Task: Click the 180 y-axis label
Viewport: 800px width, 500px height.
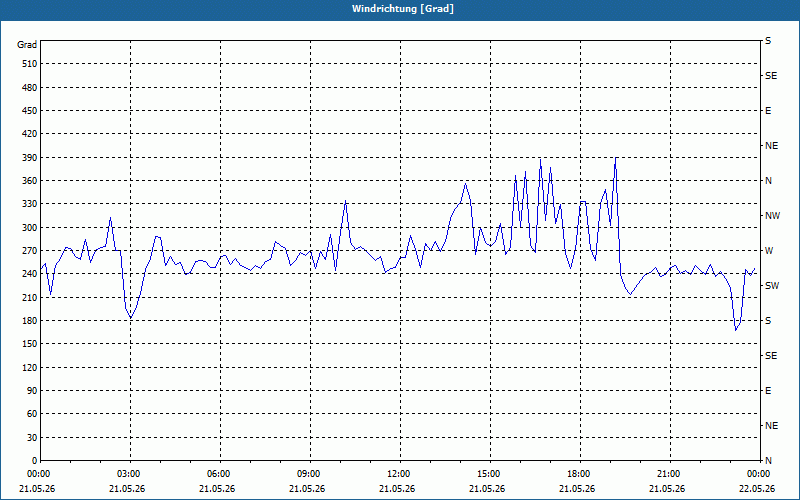Action: pos(30,321)
